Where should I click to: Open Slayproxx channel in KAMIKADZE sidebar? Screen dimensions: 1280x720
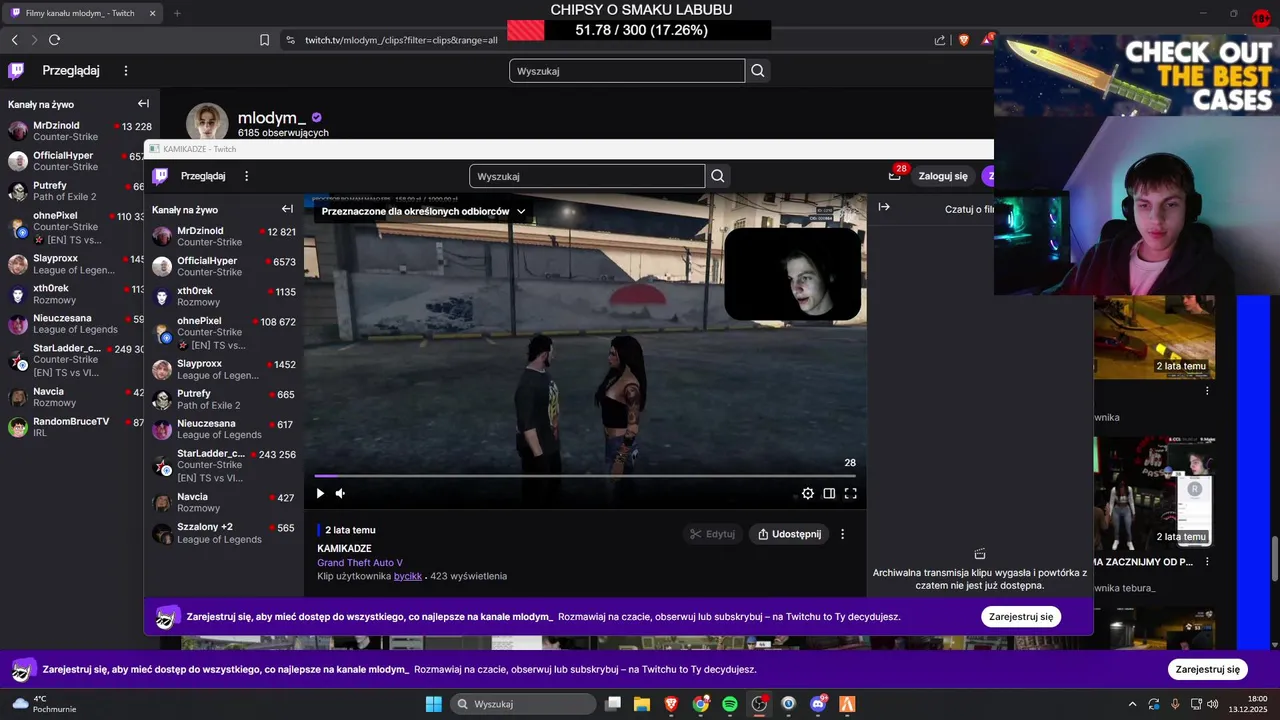224,369
